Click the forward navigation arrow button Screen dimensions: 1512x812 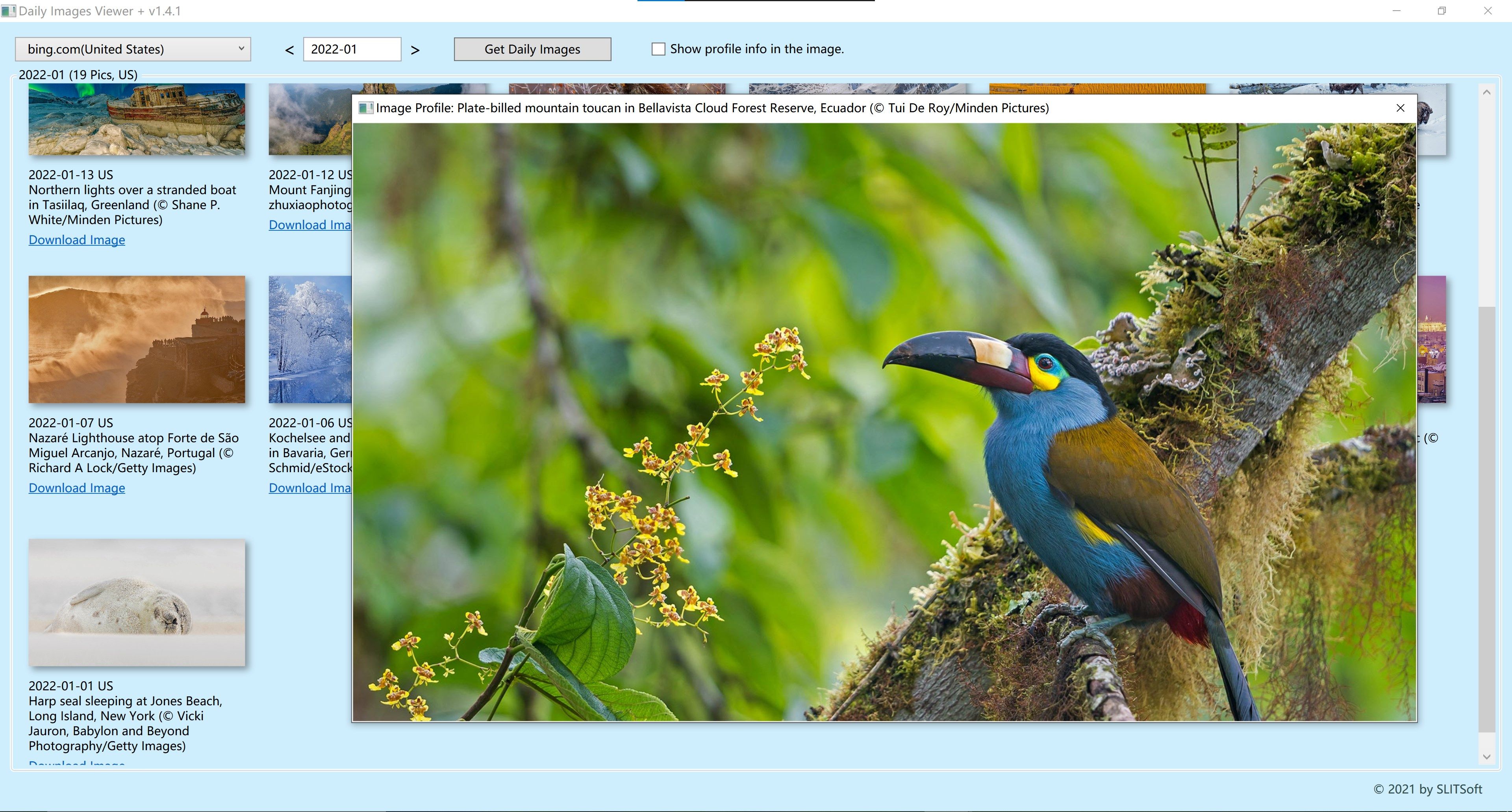pyautogui.click(x=417, y=48)
